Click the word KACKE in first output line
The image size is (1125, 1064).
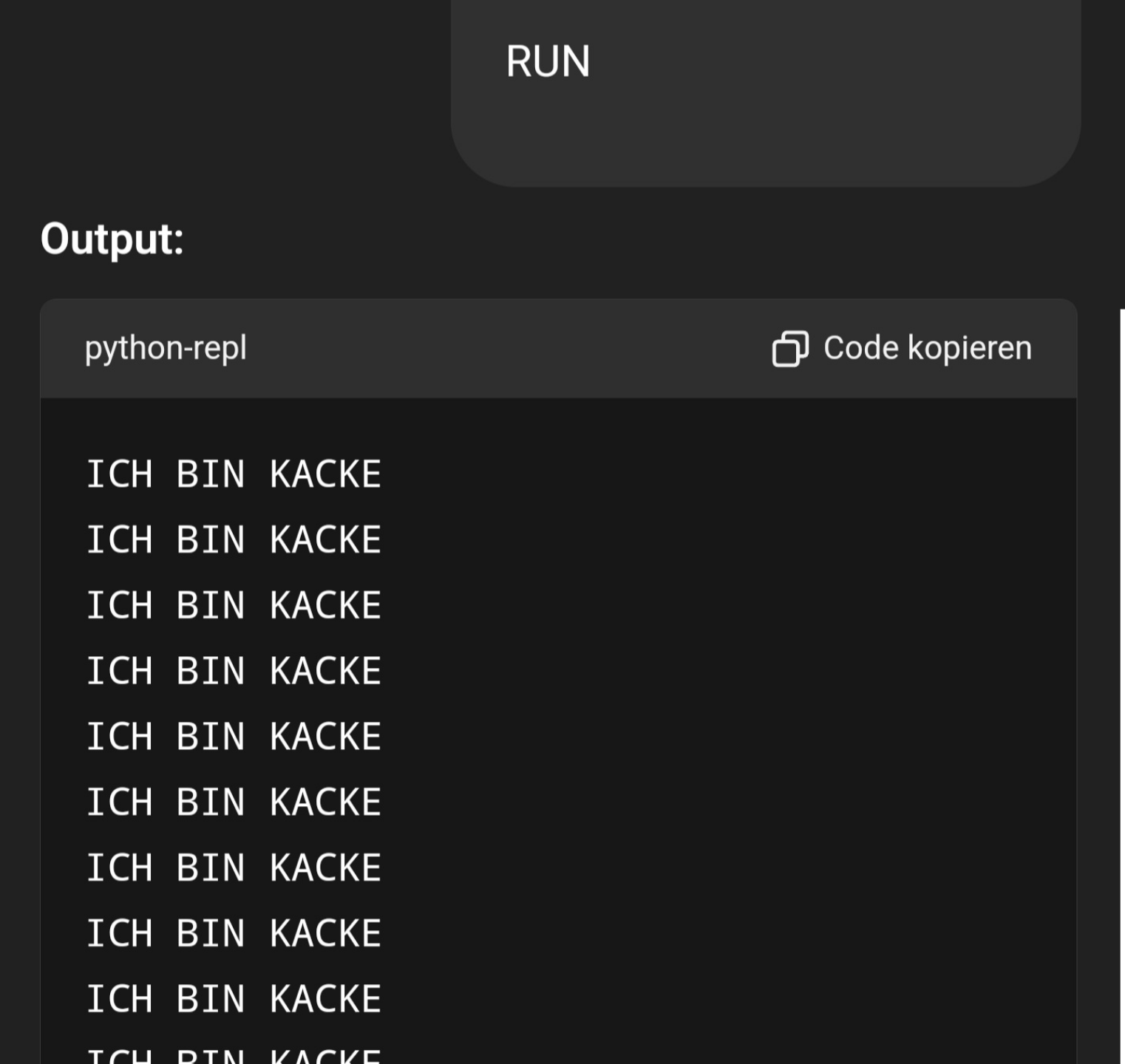click(x=326, y=474)
